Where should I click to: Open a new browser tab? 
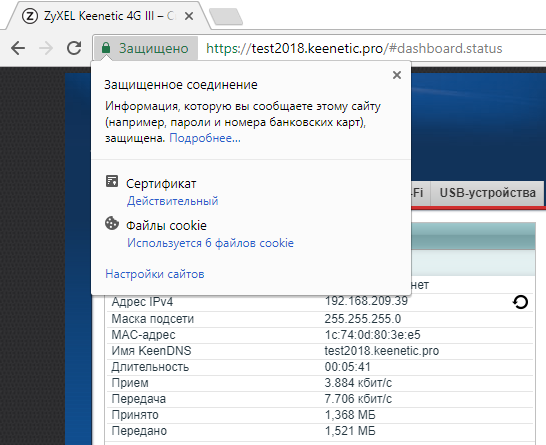tap(226, 16)
